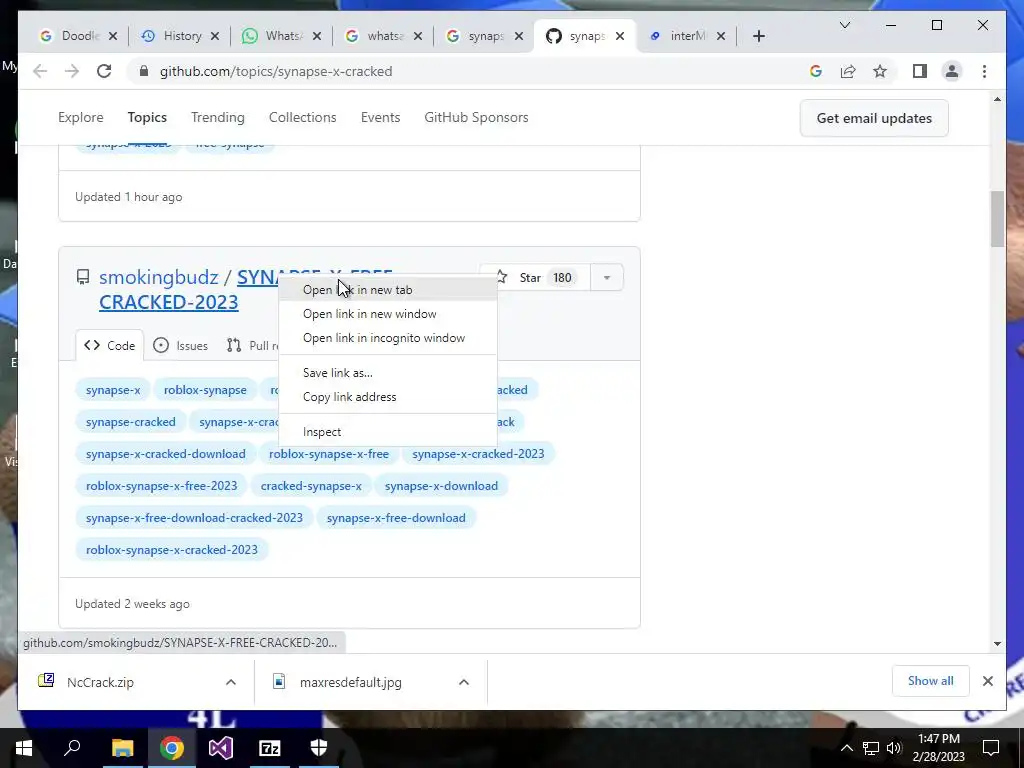
Task: Open the Topics nav link
Action: [x=147, y=118]
